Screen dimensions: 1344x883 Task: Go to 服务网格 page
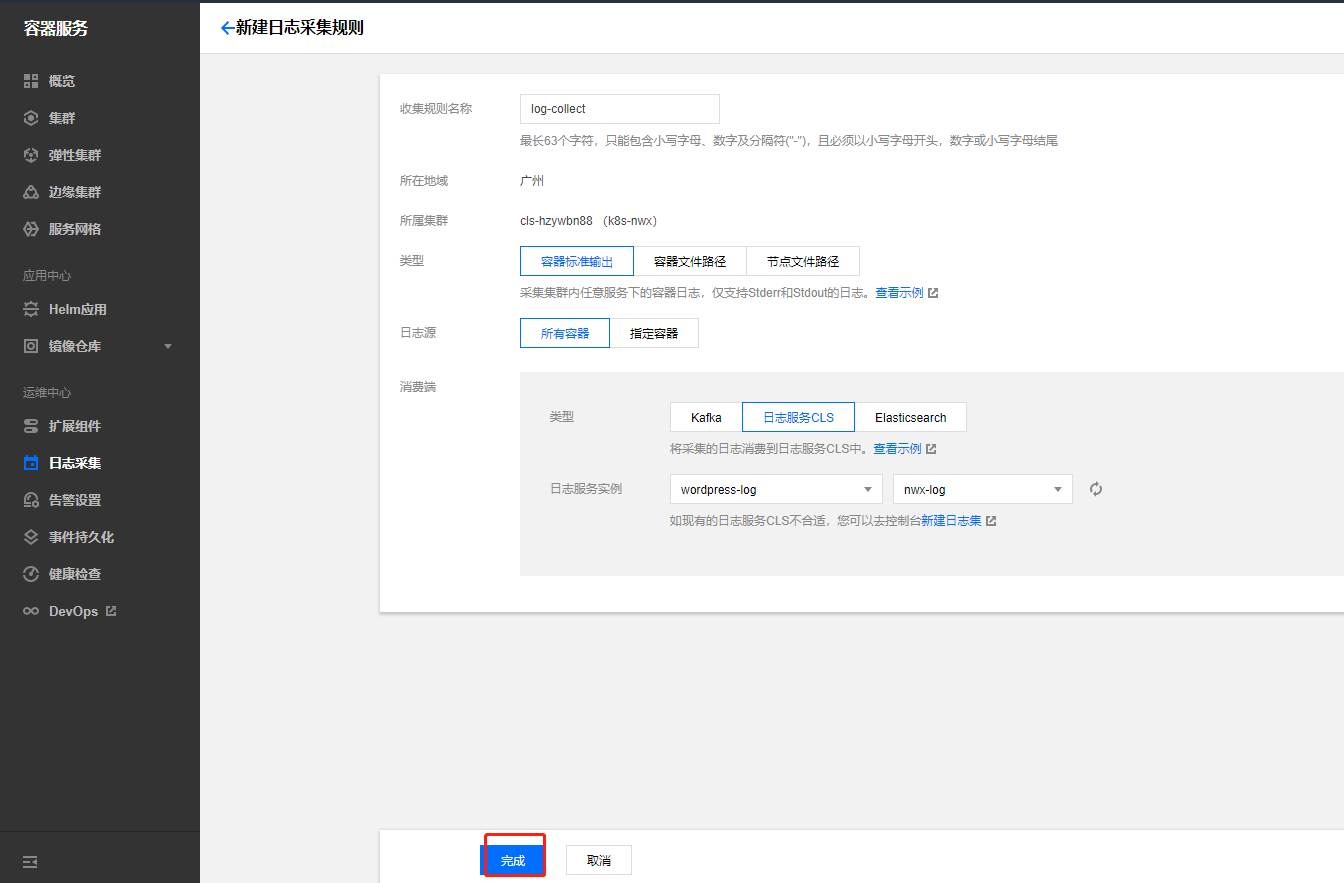coord(75,229)
